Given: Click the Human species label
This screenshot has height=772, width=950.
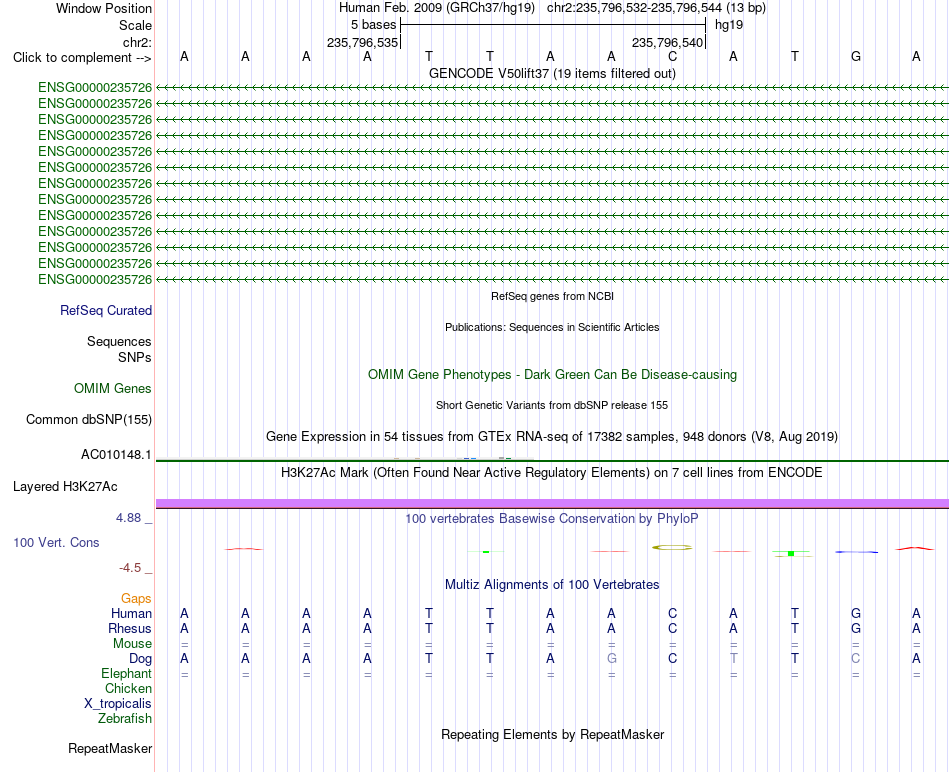Looking at the screenshot, I should (x=131, y=613).
